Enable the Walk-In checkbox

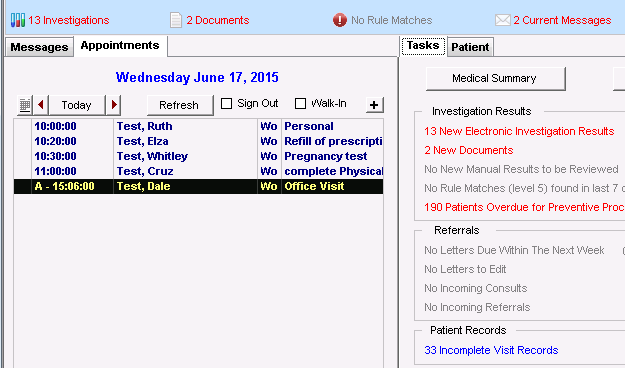300,104
